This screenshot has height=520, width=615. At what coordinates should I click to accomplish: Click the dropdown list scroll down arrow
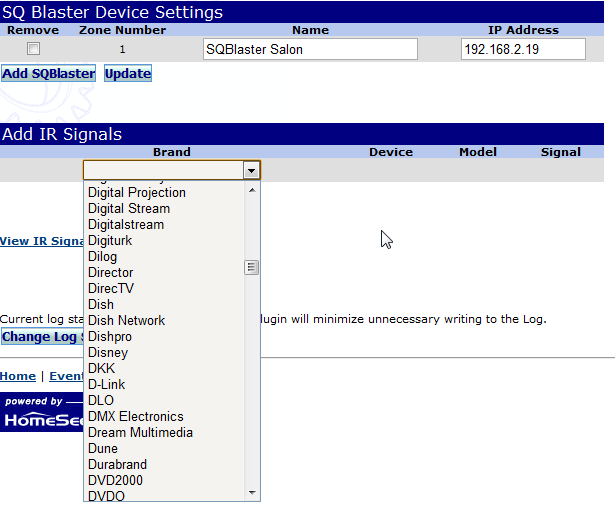[x=252, y=493]
